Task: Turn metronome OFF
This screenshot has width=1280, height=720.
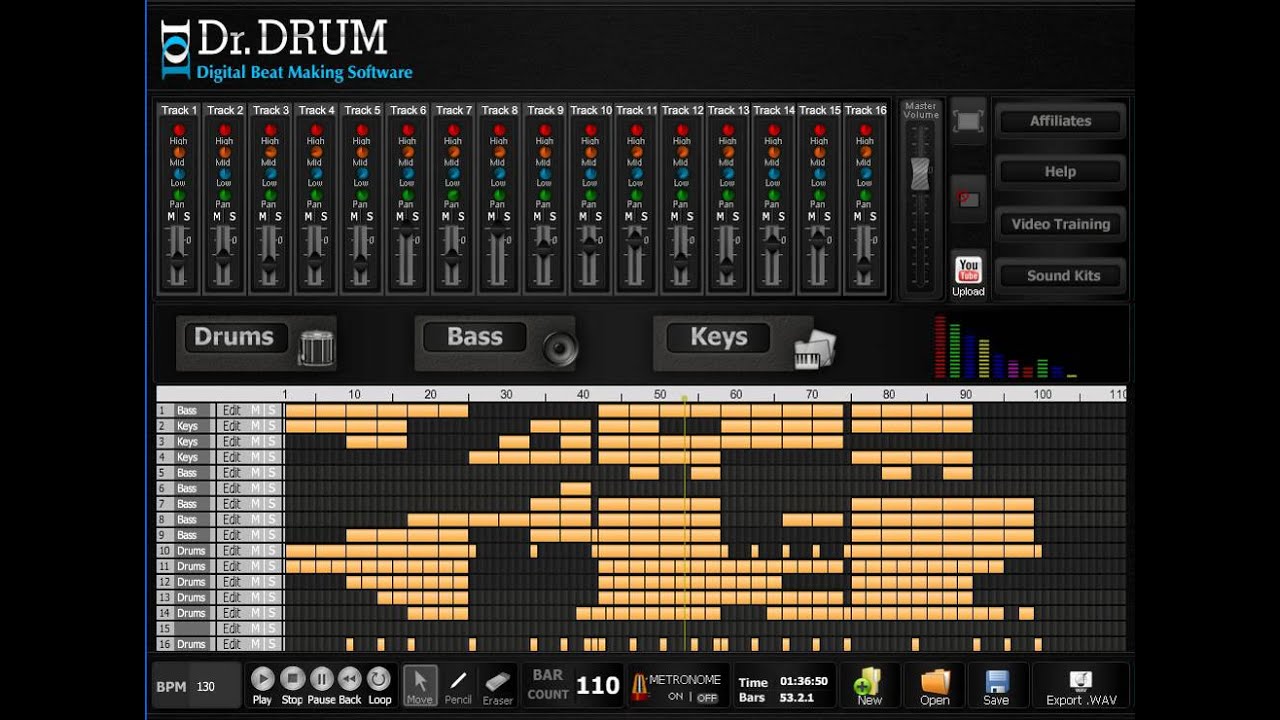Action: tap(707, 697)
